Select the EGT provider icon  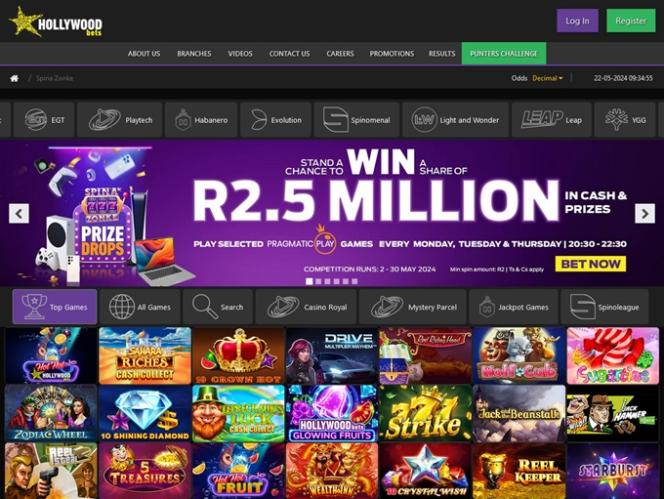(44, 120)
